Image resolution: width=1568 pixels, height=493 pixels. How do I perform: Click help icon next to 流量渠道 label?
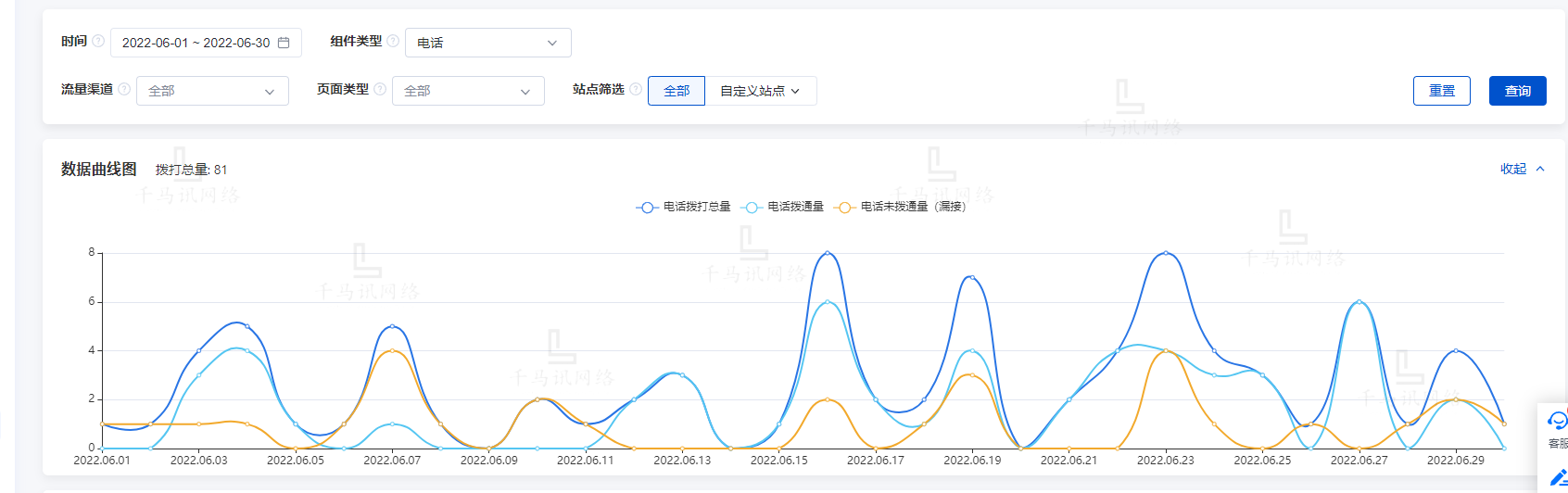(124, 89)
